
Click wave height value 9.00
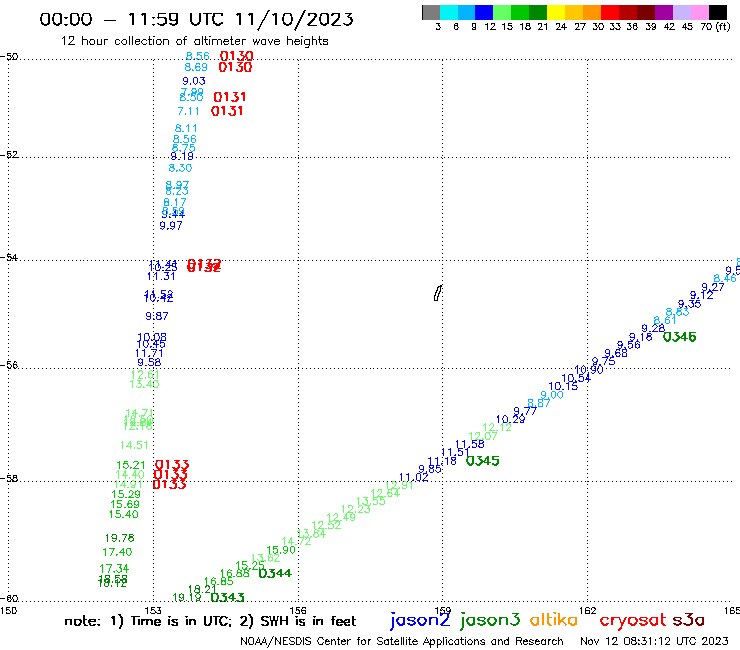[552, 395]
